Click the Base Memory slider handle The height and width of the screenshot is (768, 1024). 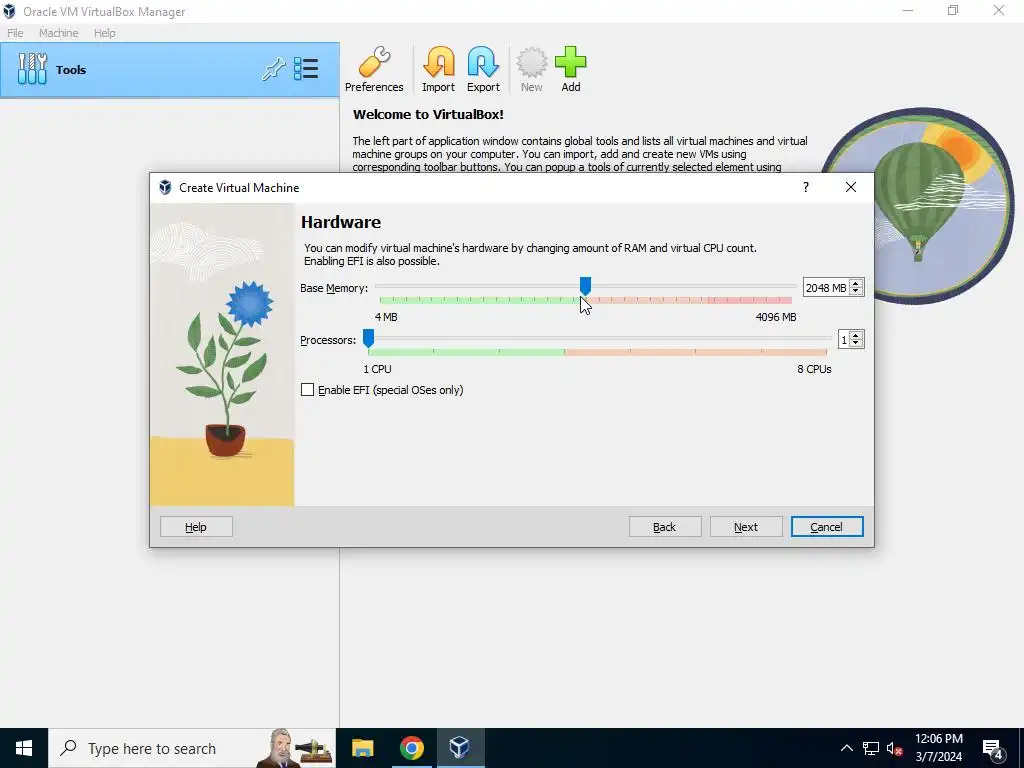pyautogui.click(x=585, y=285)
